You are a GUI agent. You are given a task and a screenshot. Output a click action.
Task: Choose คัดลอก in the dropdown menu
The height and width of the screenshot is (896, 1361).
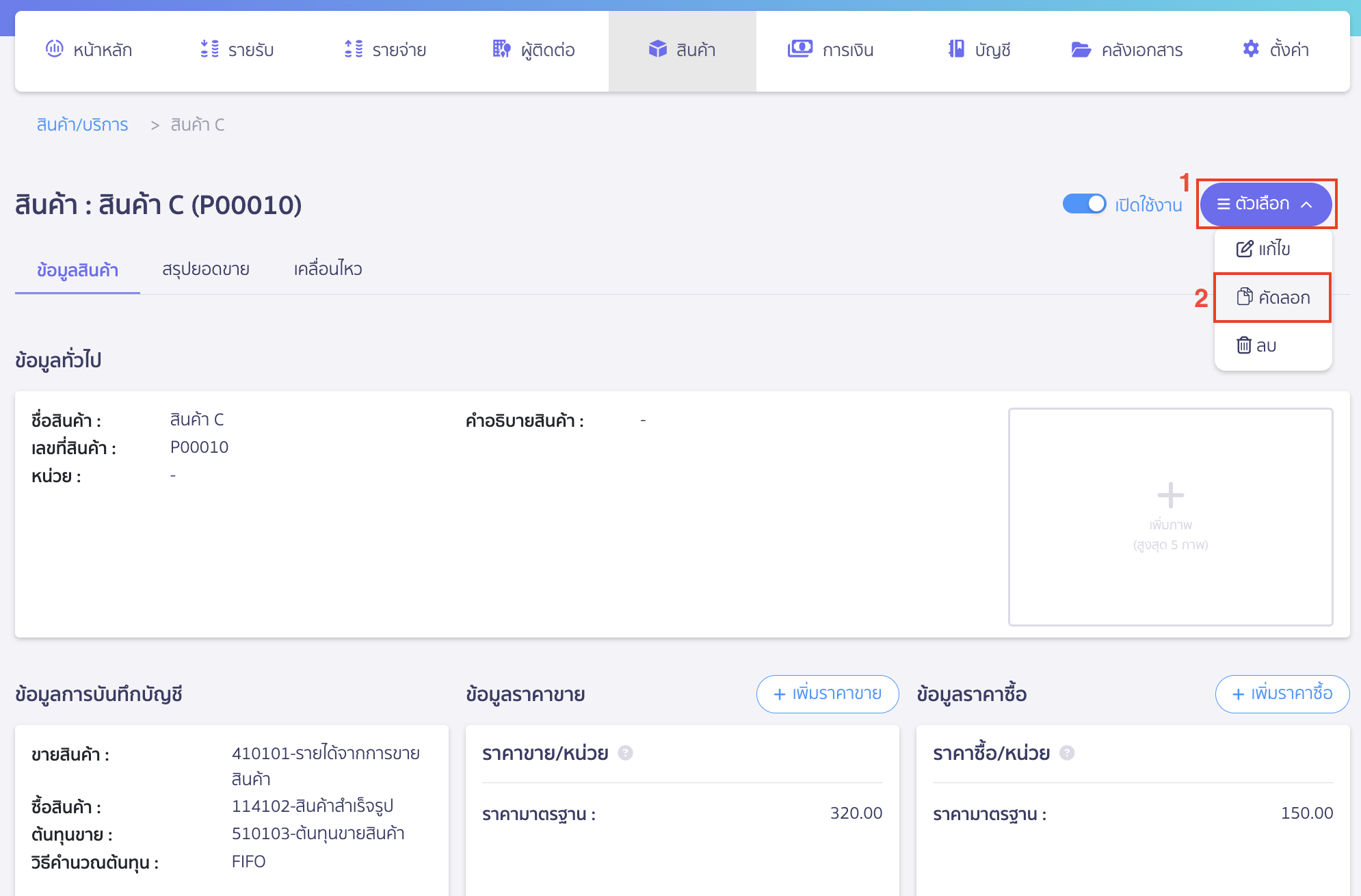click(1272, 298)
